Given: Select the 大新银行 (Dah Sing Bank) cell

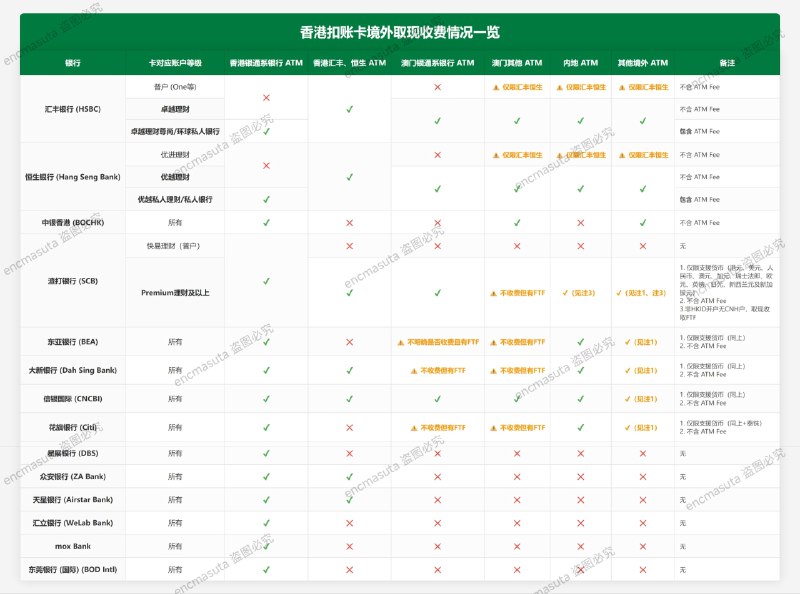Looking at the screenshot, I should pyautogui.click(x=73, y=370).
